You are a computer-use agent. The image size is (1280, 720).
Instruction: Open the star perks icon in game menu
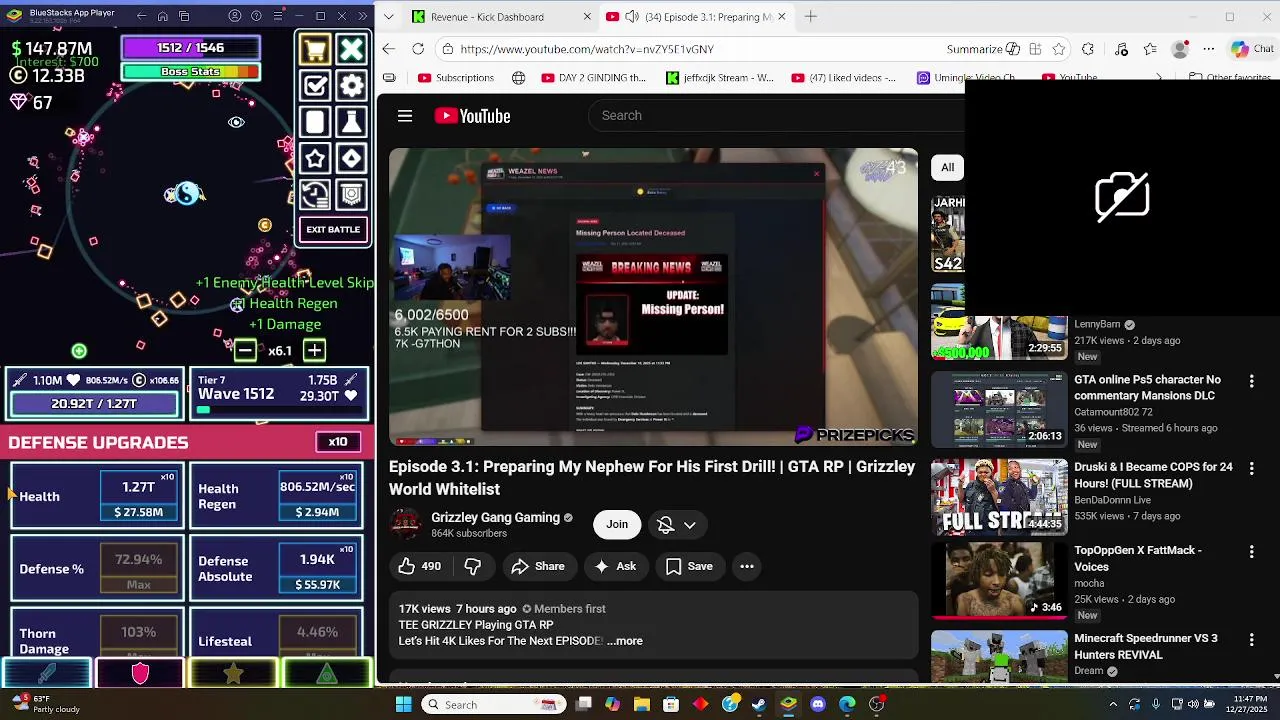click(315, 158)
